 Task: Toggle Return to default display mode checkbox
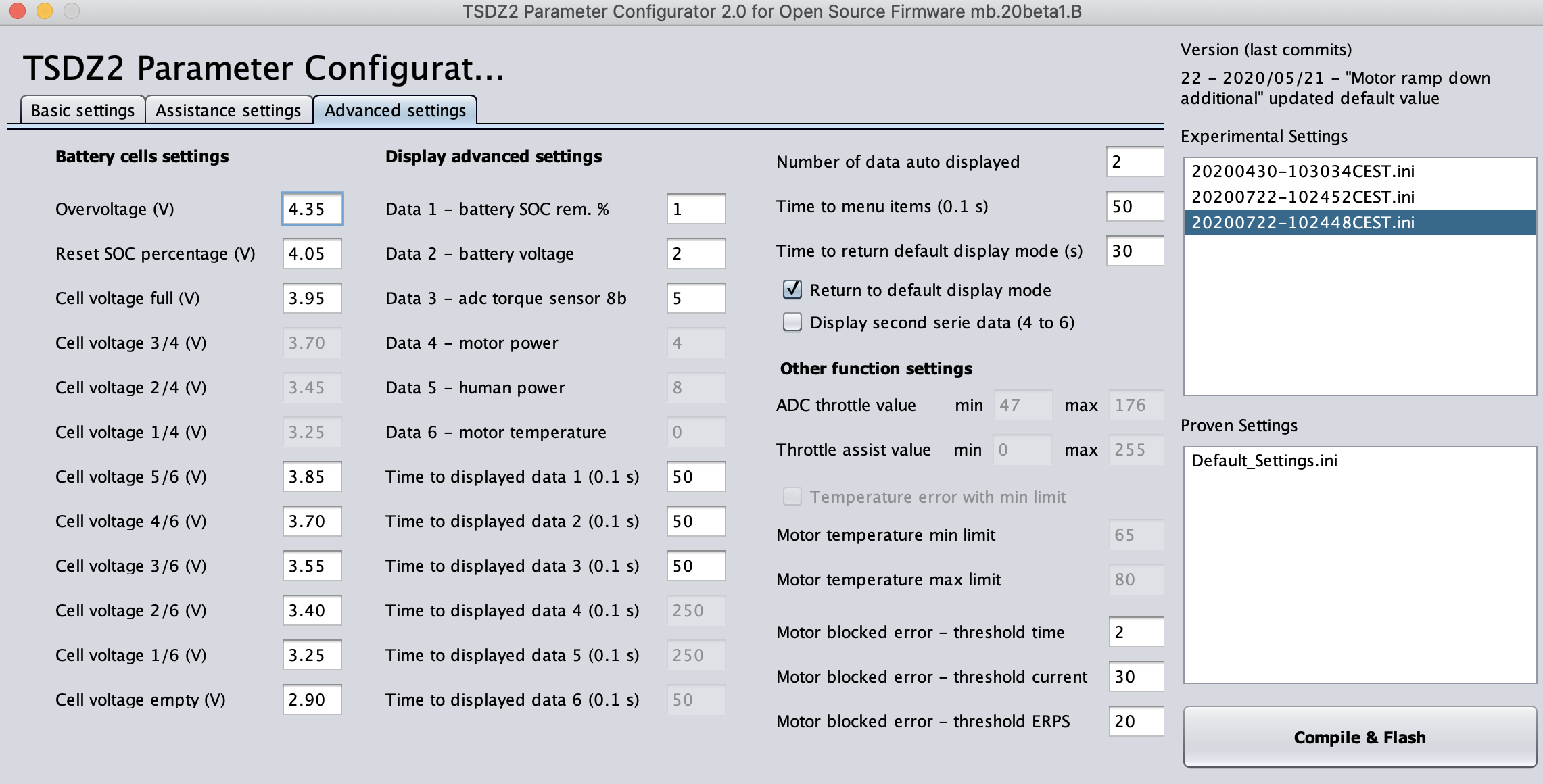[x=792, y=290]
